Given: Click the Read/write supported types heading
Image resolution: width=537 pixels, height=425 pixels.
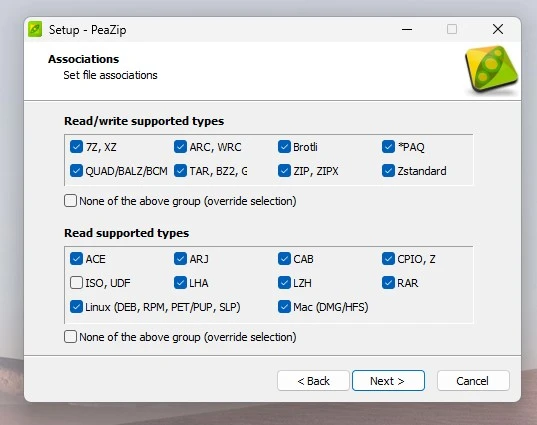Looking at the screenshot, I should coord(144,121).
